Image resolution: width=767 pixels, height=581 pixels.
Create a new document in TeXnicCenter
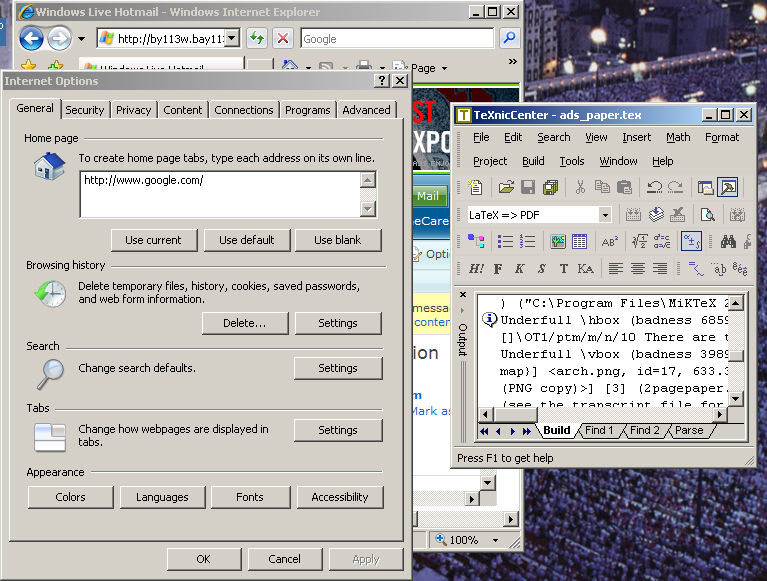point(475,187)
